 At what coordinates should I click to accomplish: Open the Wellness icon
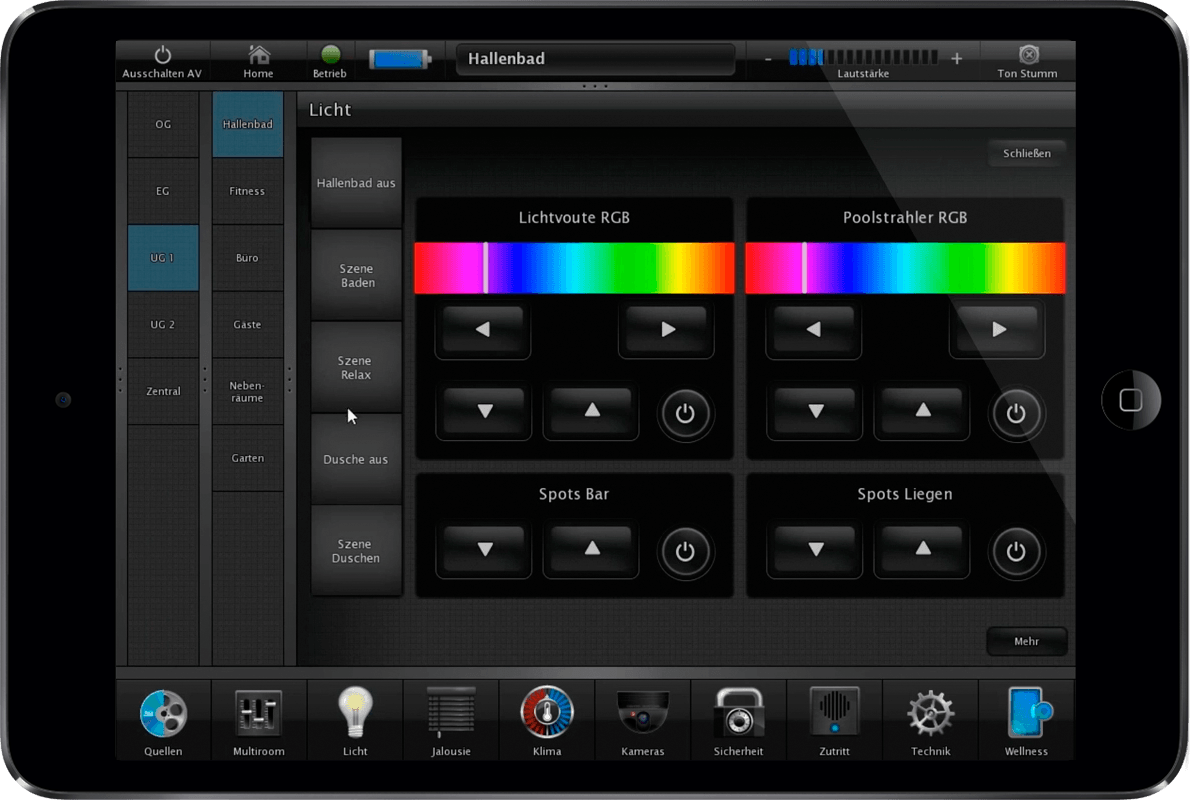pyautogui.click(x=1026, y=714)
